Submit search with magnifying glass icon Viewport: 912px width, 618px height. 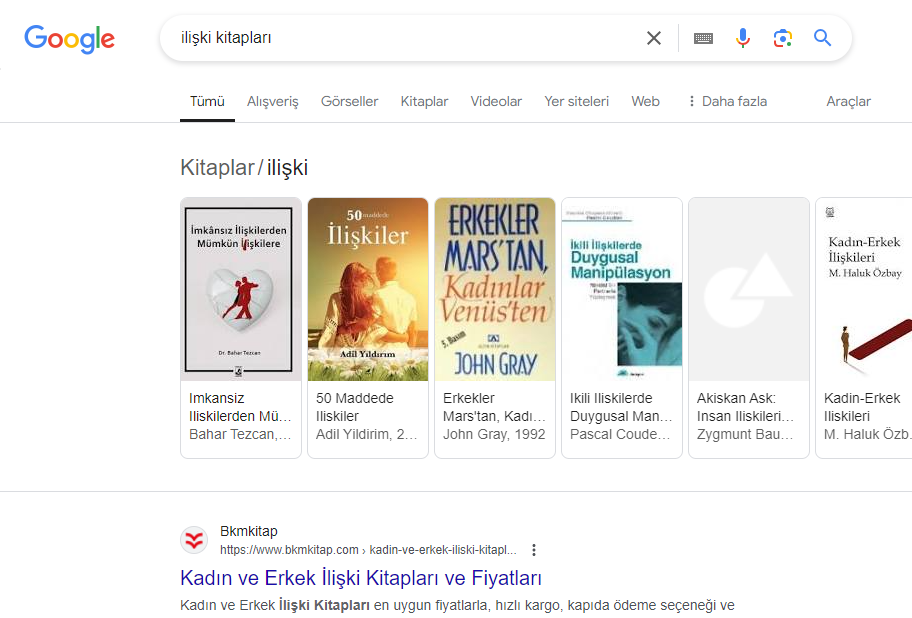822,38
